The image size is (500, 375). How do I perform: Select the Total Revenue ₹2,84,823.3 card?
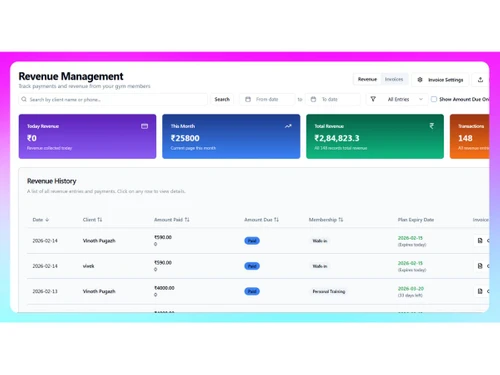(x=375, y=136)
